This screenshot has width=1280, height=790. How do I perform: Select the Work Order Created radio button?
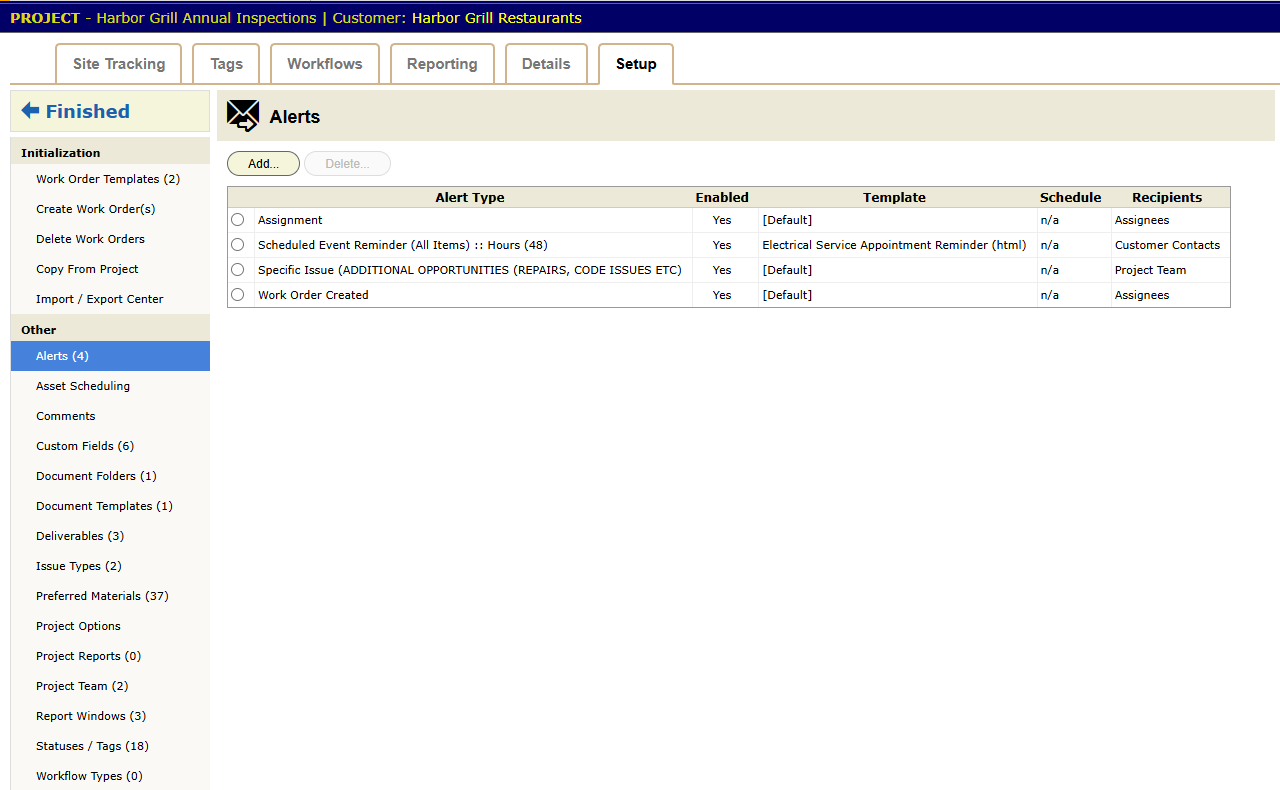click(x=237, y=295)
